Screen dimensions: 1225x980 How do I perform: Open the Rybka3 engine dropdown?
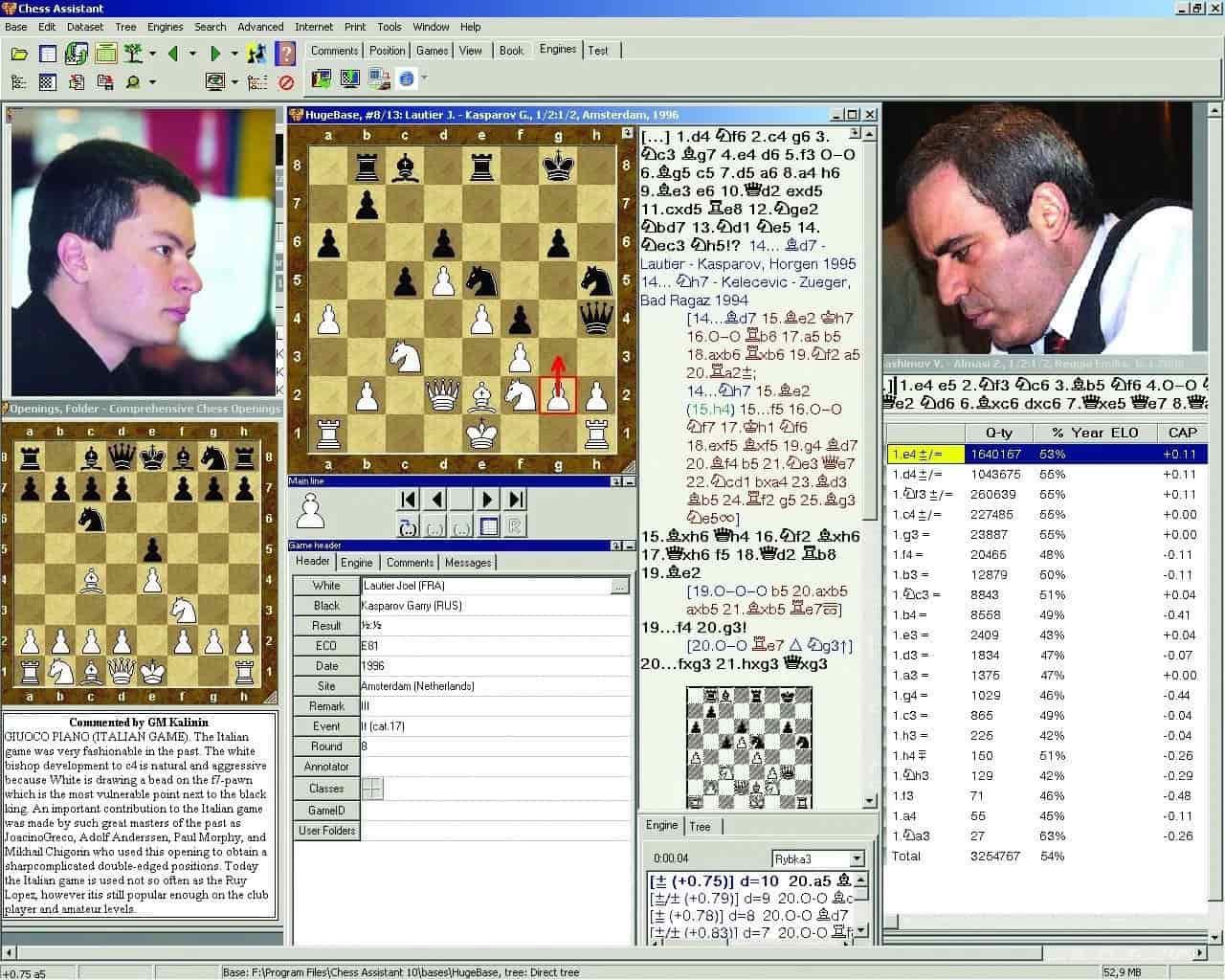(x=857, y=858)
